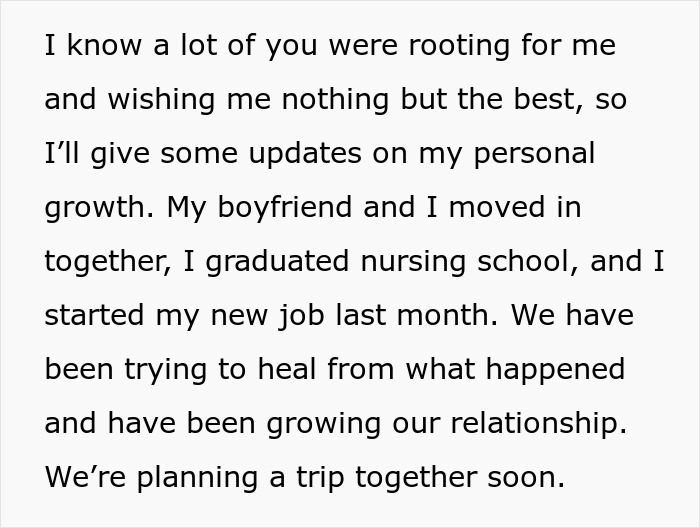Click the word "wishing" in second line
This screenshot has width=700, height=528.
(161, 100)
